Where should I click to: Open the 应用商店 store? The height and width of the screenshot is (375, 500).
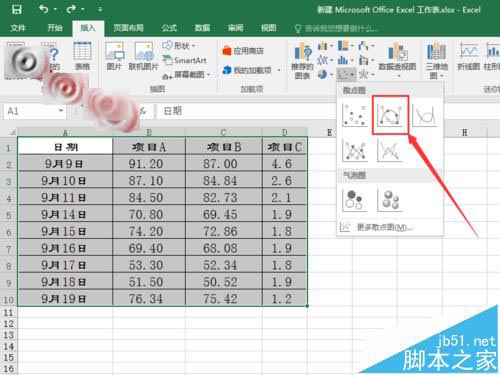click(243, 51)
